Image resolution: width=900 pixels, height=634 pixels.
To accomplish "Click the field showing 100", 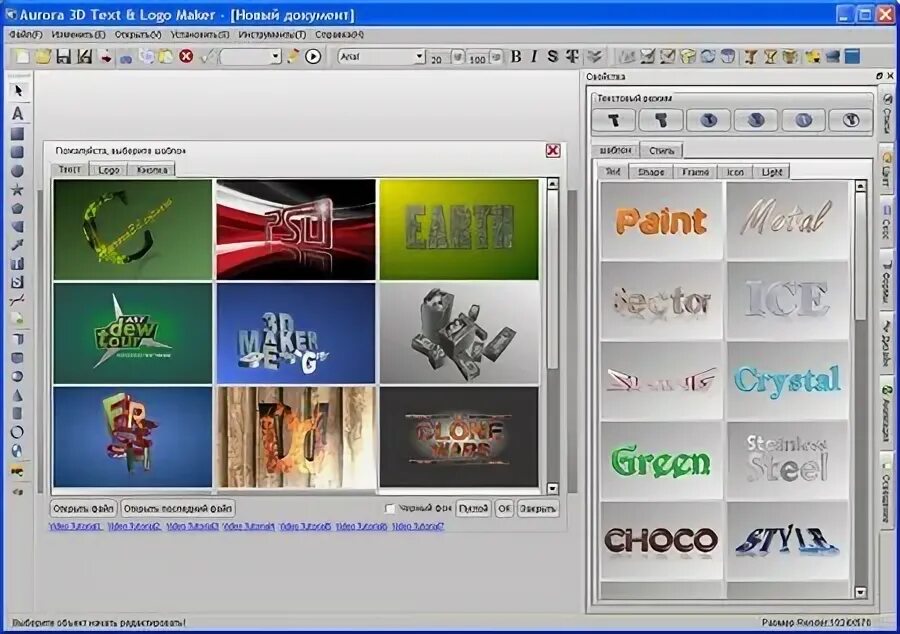I will 479,58.
